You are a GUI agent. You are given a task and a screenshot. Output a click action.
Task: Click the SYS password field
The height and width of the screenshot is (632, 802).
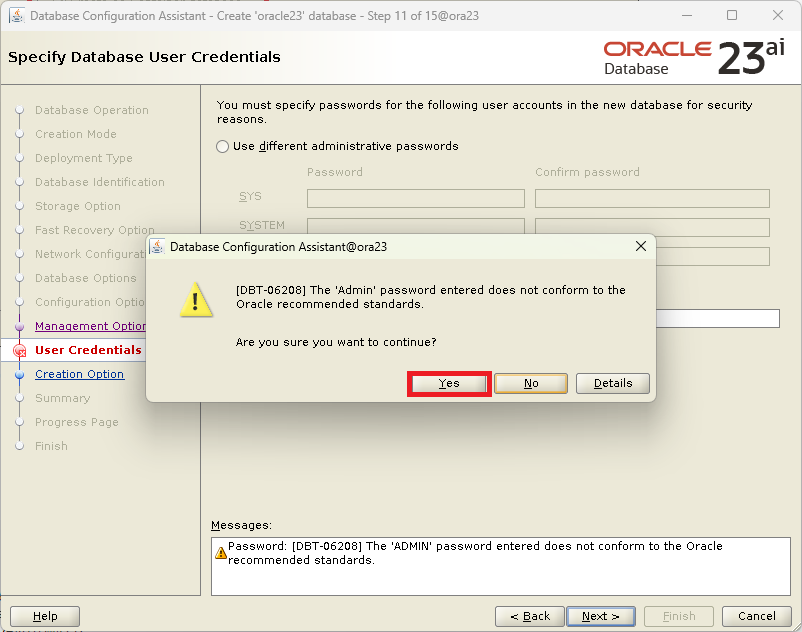pyautogui.click(x=416, y=198)
